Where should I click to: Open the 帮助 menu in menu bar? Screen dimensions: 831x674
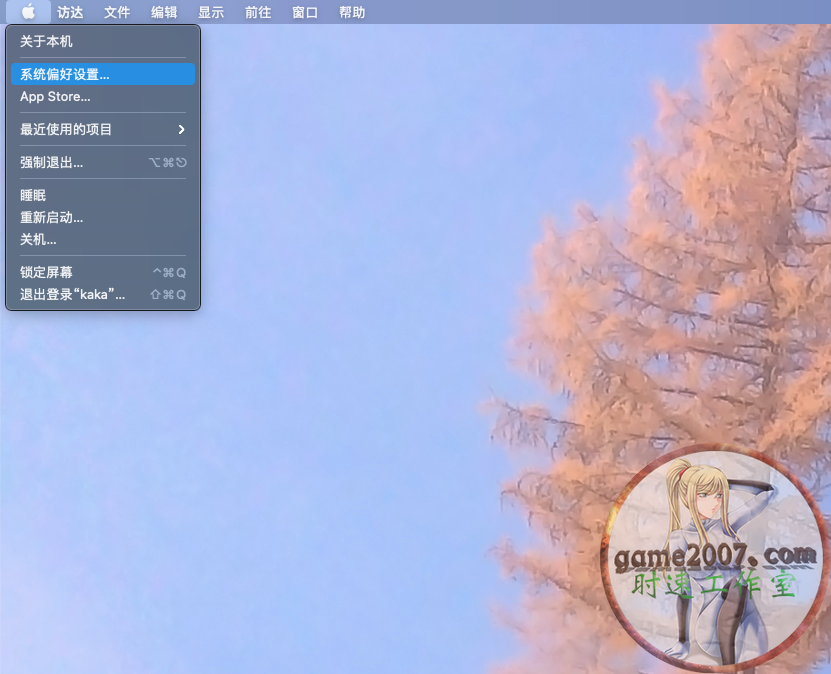pyautogui.click(x=352, y=12)
